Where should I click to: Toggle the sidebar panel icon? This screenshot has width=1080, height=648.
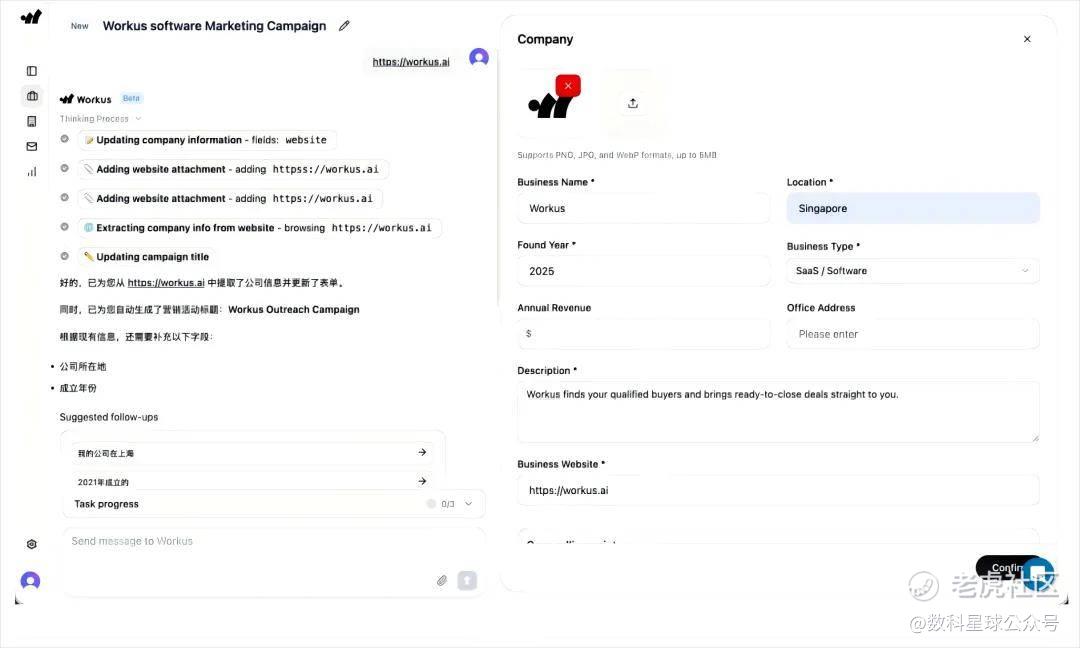32,71
